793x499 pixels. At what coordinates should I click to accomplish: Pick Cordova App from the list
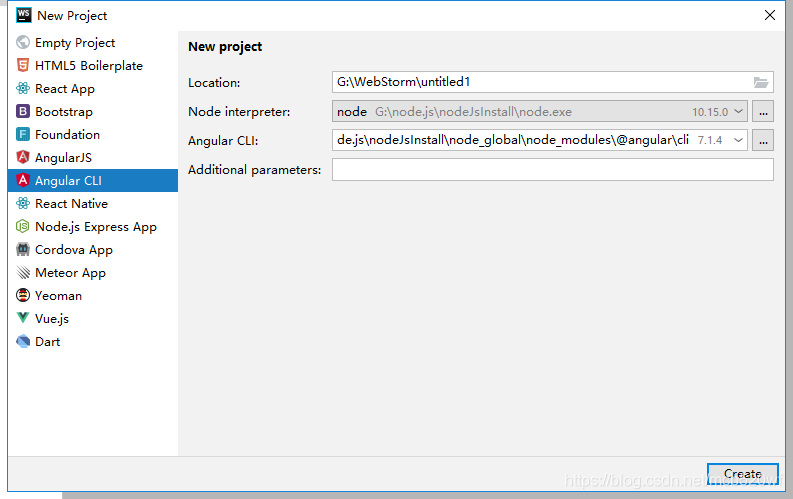pyautogui.click(x=93, y=249)
